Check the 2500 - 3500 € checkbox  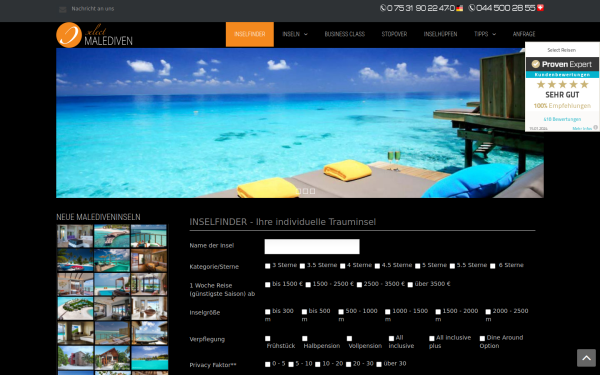click(359, 285)
